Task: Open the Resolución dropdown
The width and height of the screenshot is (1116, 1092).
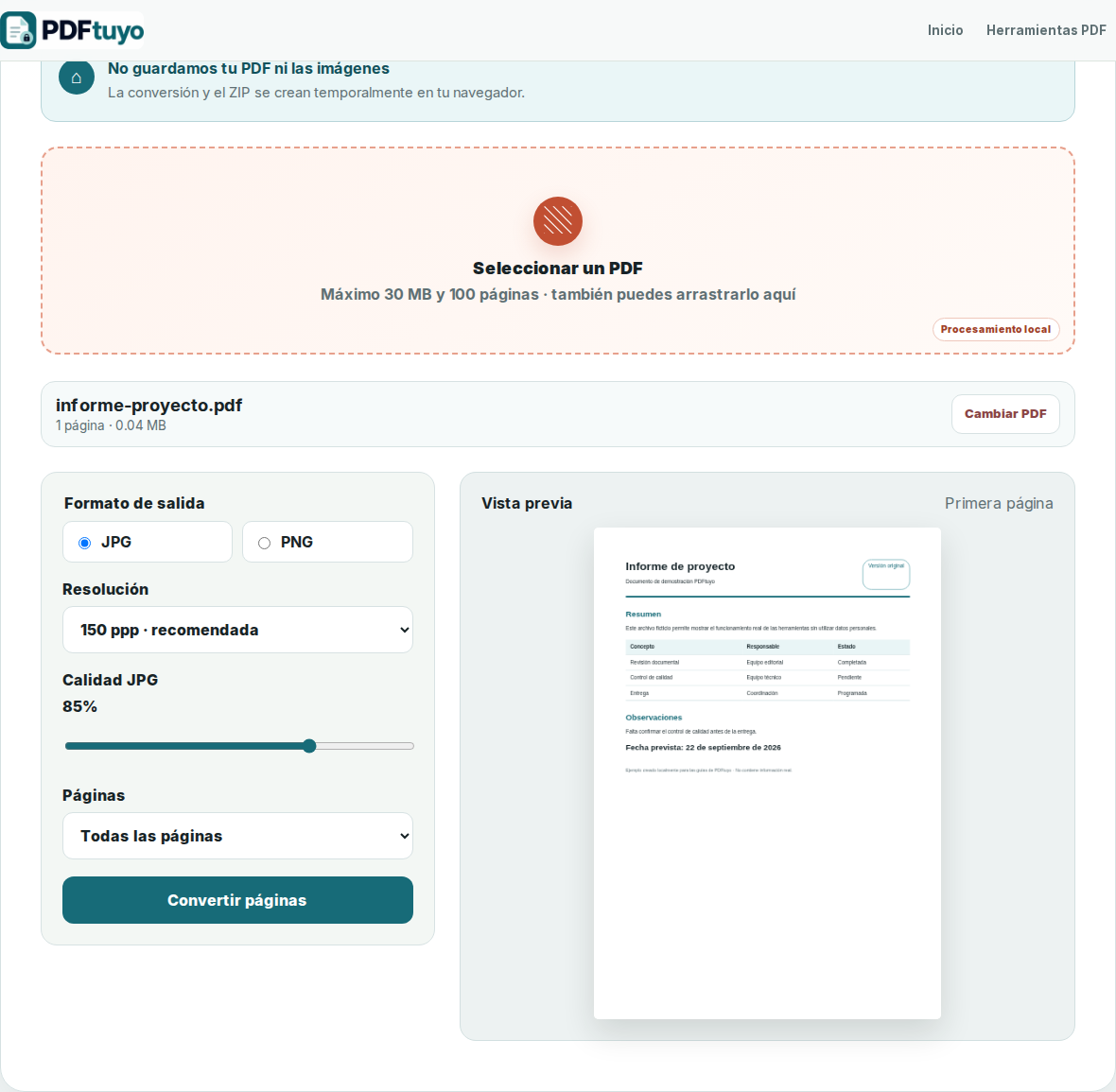Action: tap(237, 630)
